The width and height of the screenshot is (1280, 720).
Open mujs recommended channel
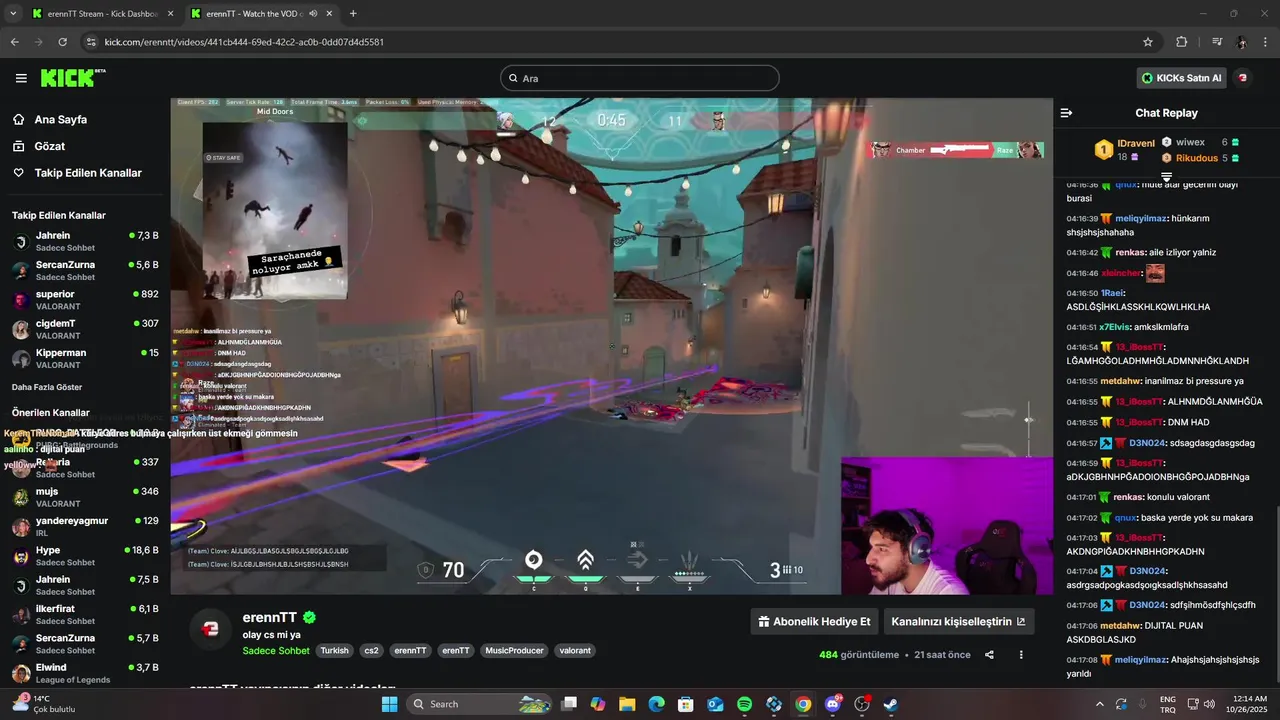[x=85, y=497]
